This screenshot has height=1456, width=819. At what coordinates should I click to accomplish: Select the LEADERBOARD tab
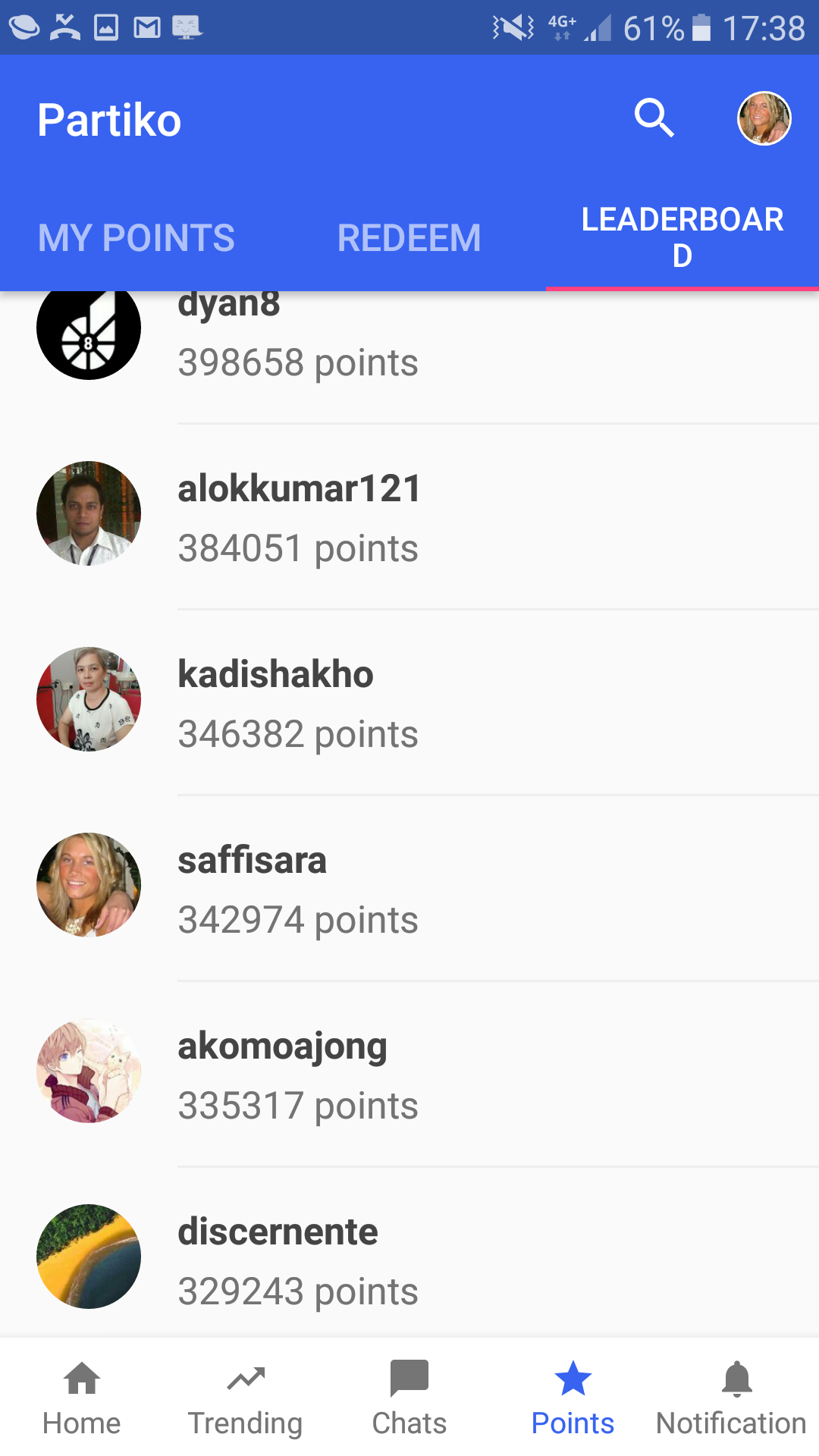click(682, 237)
